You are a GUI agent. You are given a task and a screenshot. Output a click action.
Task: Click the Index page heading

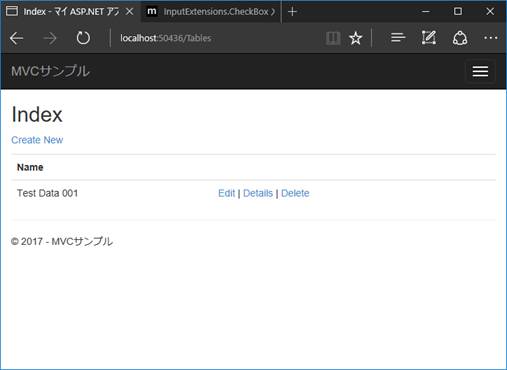click(x=37, y=115)
